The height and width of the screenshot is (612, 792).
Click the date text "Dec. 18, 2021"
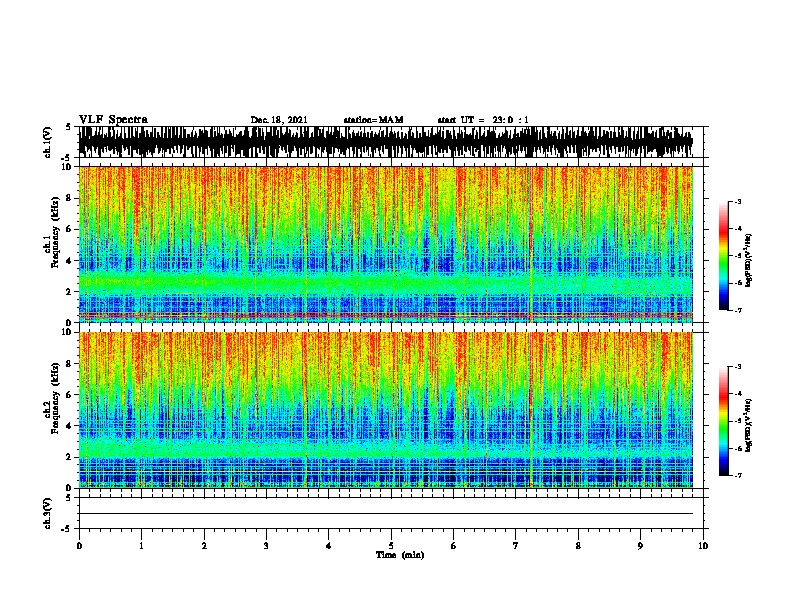tap(279, 120)
